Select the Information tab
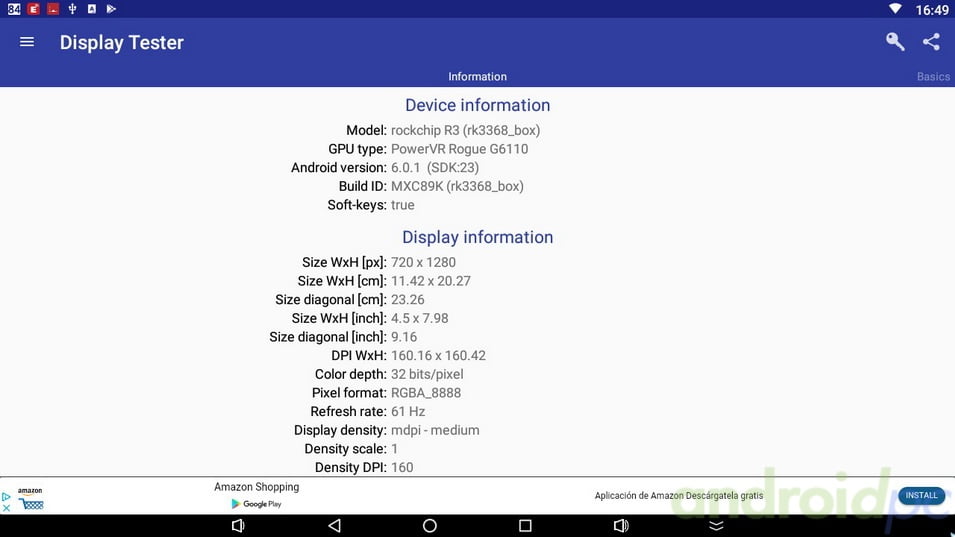Viewport: 955px width, 537px height. coord(477,77)
